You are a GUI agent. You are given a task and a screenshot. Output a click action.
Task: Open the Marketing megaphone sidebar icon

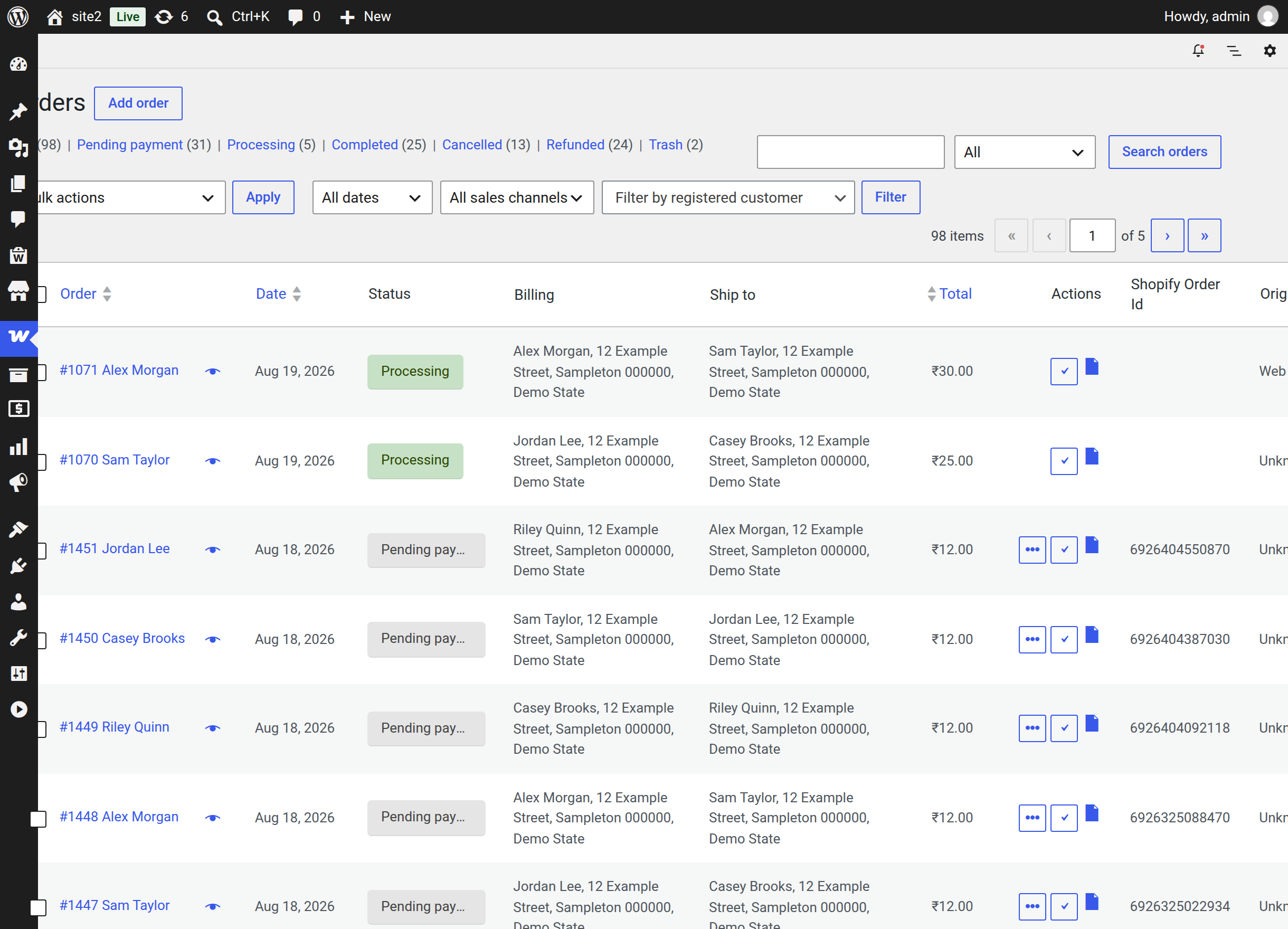point(19,482)
